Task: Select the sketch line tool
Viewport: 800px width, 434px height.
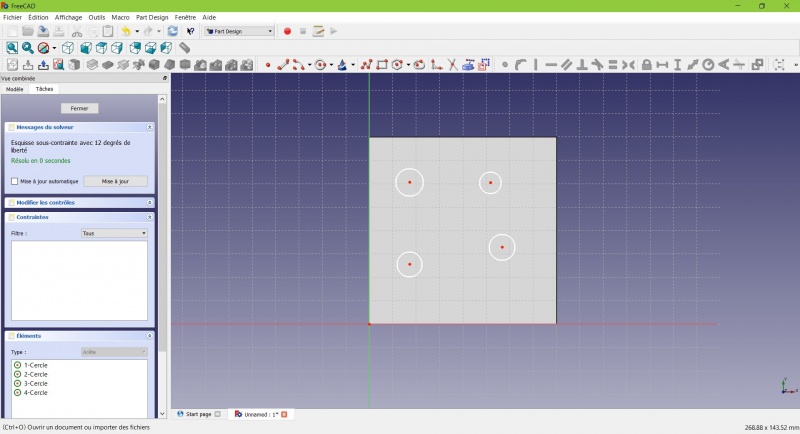Action: 283,65
